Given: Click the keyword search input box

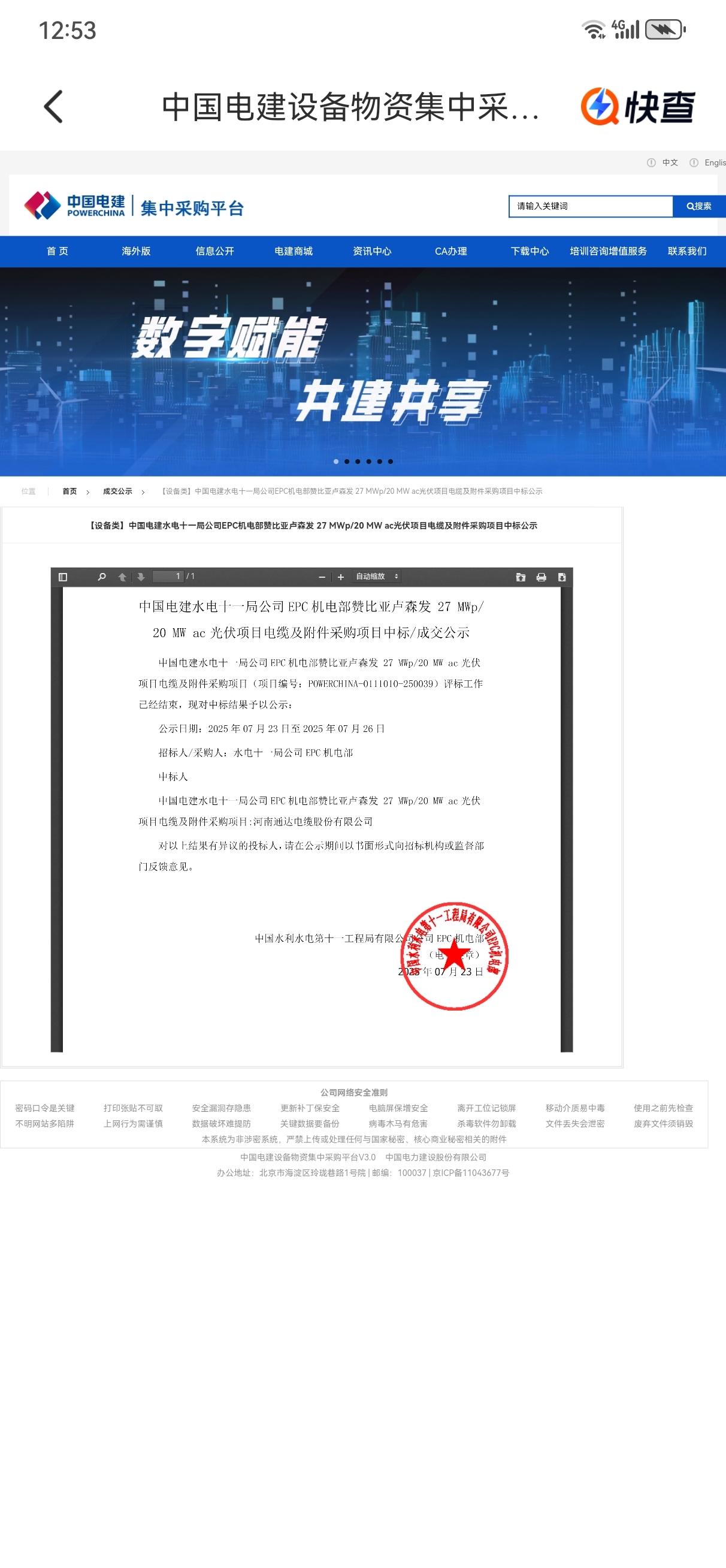Looking at the screenshot, I should (591, 206).
